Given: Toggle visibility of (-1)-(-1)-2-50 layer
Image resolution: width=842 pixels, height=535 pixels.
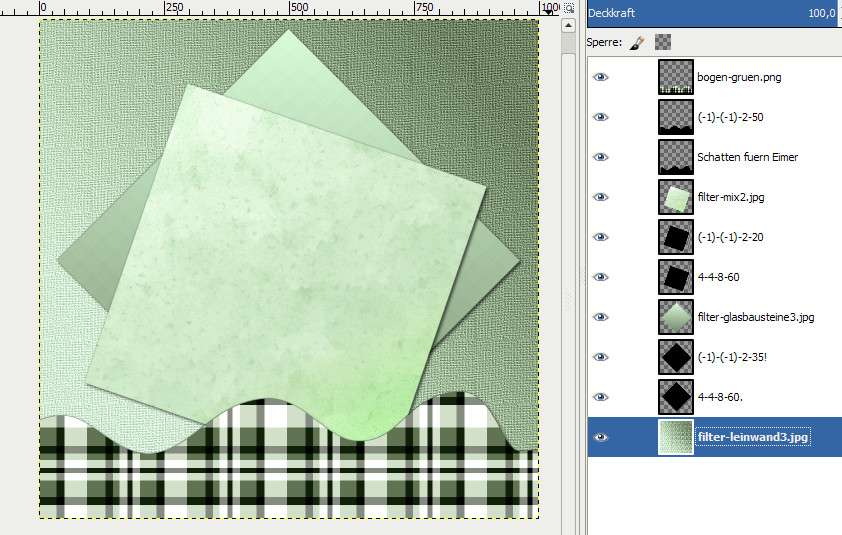Looking at the screenshot, I should [601, 117].
